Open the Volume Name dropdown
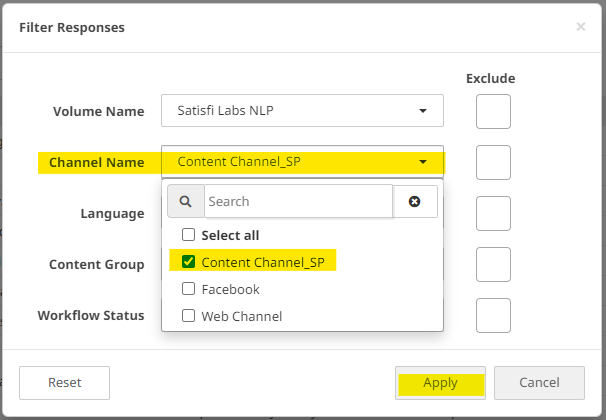 pos(302,110)
